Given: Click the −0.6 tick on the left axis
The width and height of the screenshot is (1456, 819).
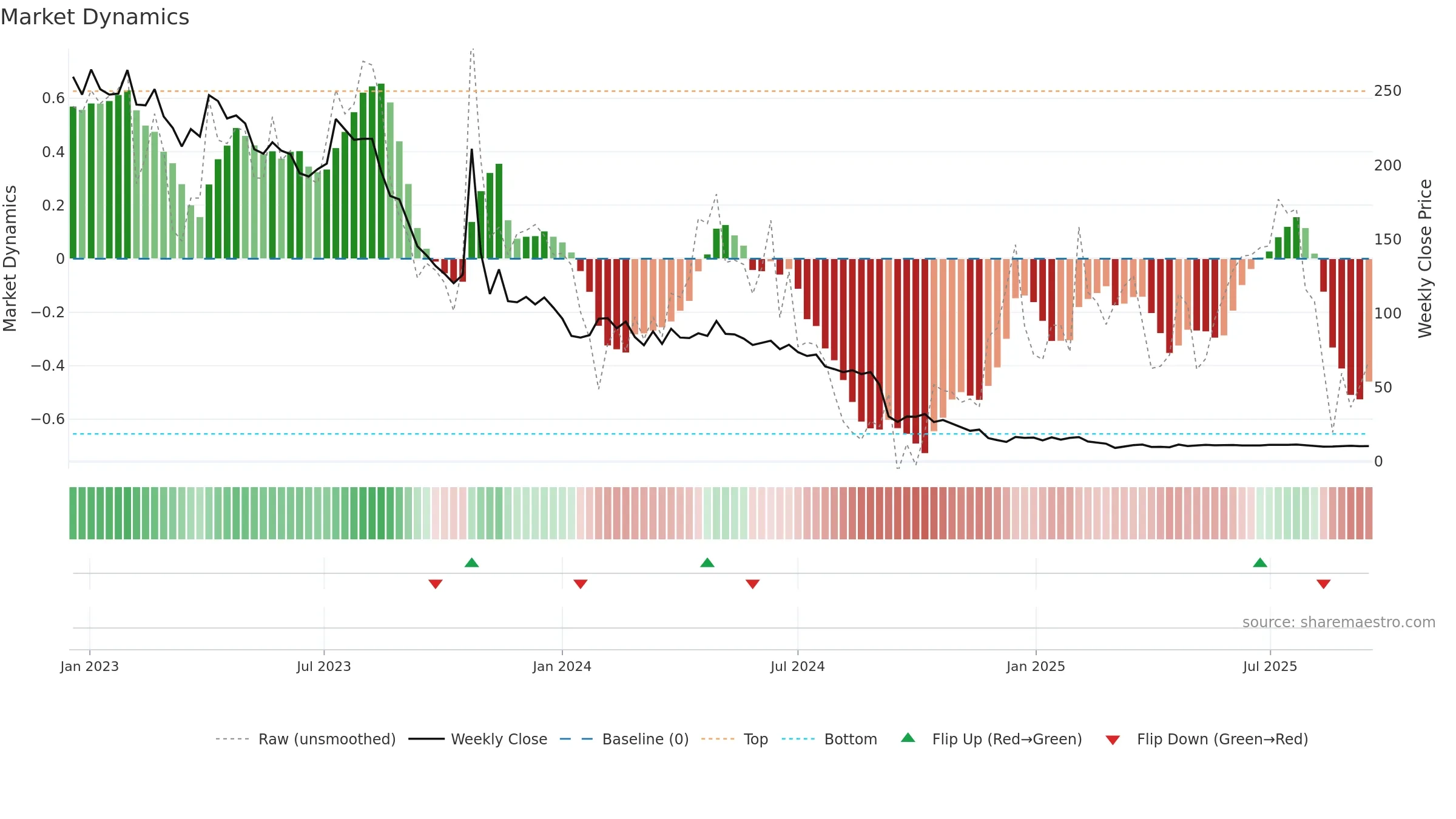Looking at the screenshot, I should tap(48, 419).
